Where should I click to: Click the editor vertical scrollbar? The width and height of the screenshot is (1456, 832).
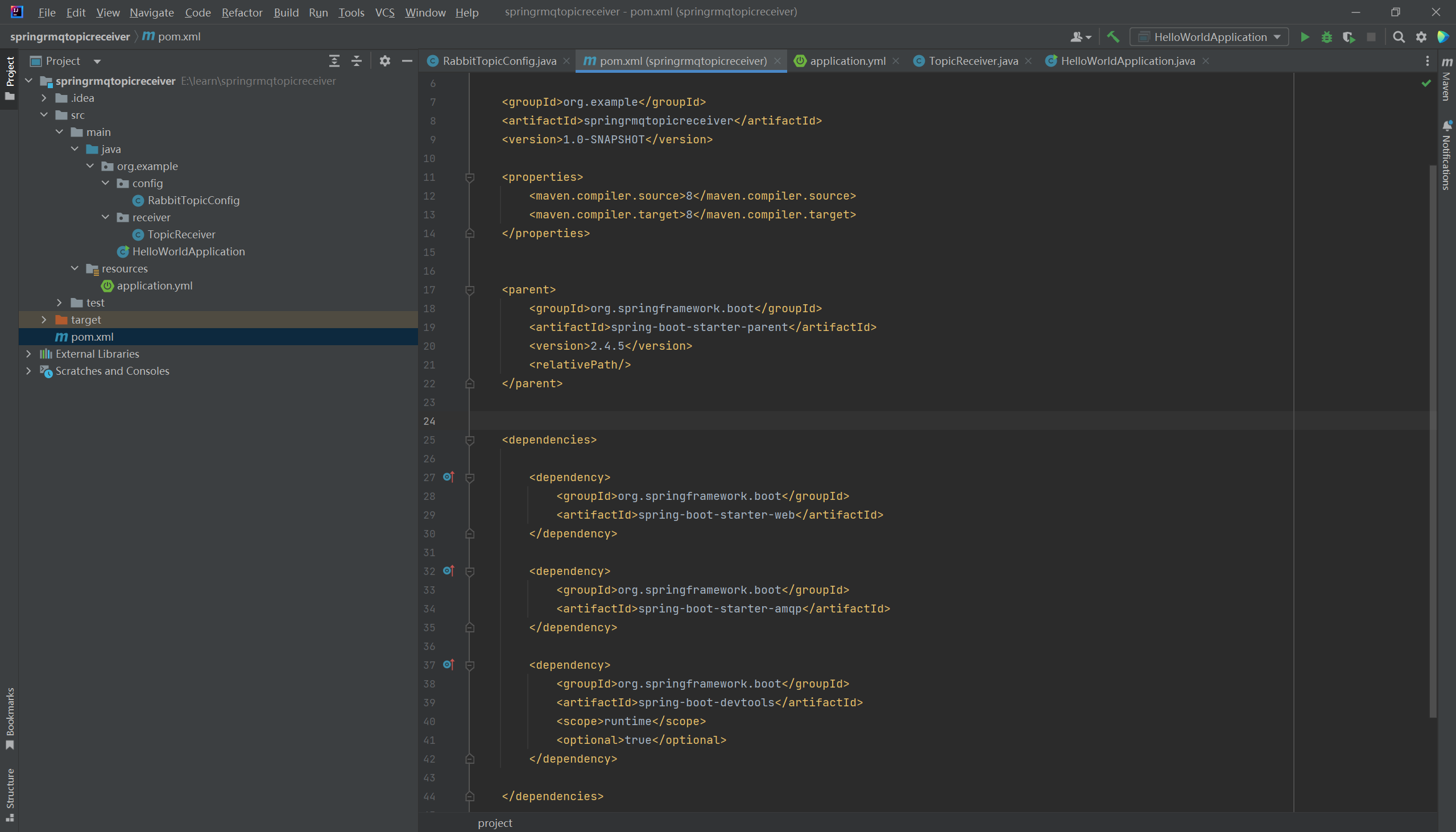(x=1432, y=440)
